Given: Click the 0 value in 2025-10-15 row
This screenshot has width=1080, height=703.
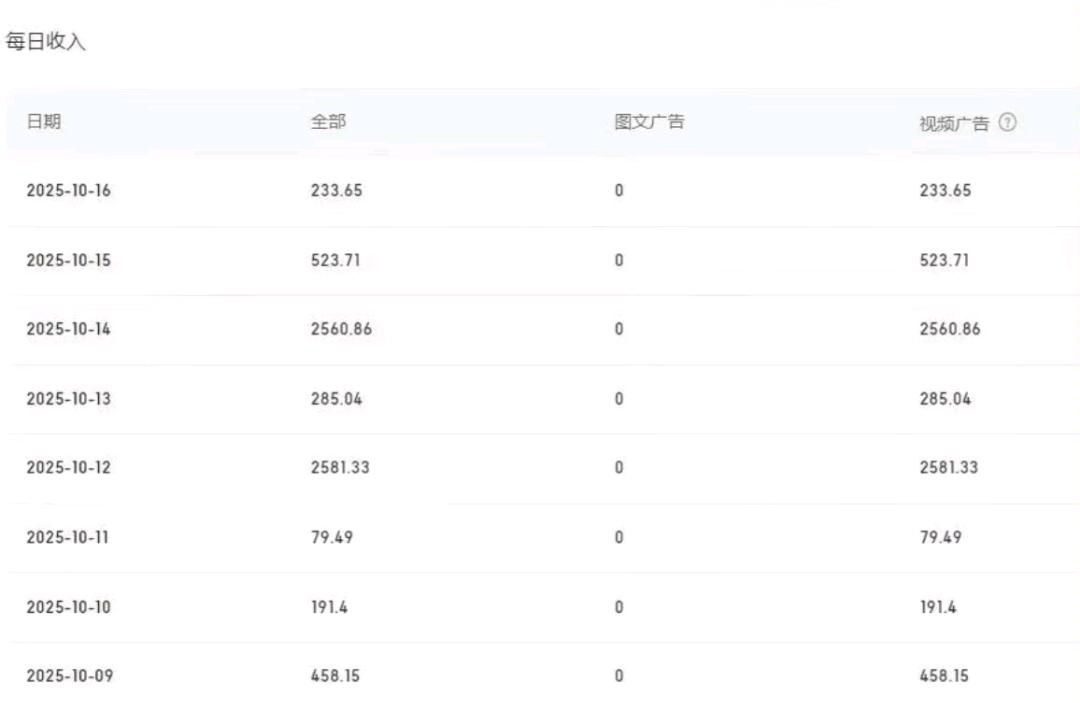Looking at the screenshot, I should (x=618, y=259).
